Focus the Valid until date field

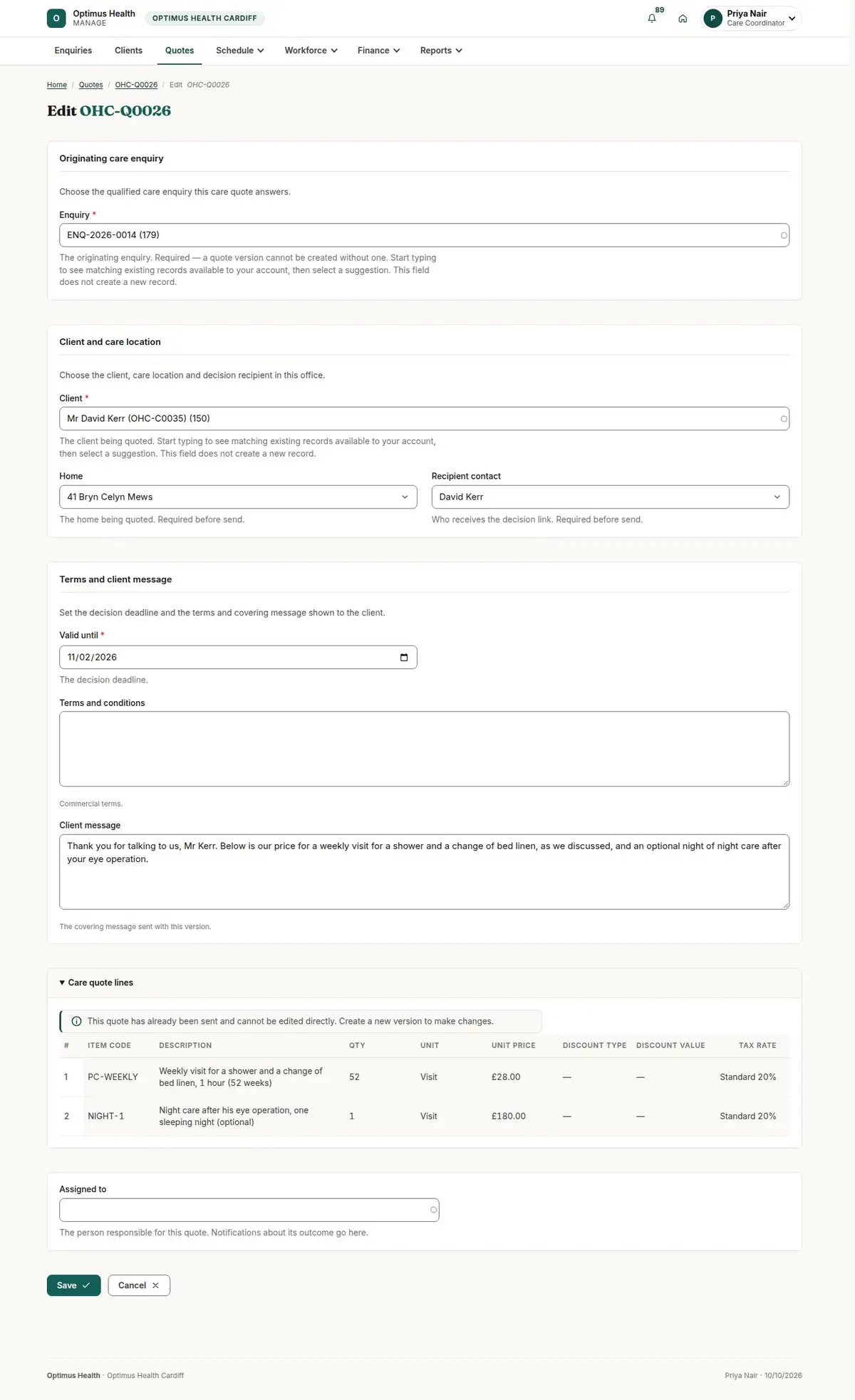point(238,658)
